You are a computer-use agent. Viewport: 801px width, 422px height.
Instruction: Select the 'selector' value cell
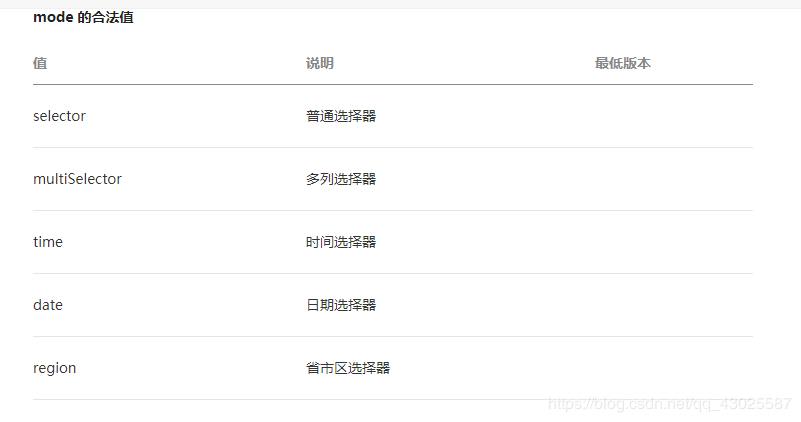(59, 116)
